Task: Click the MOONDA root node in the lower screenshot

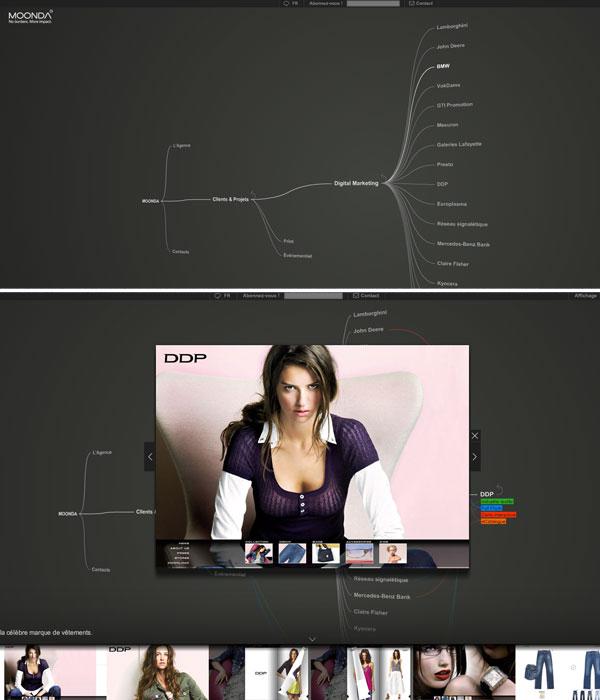Action: pos(68,514)
